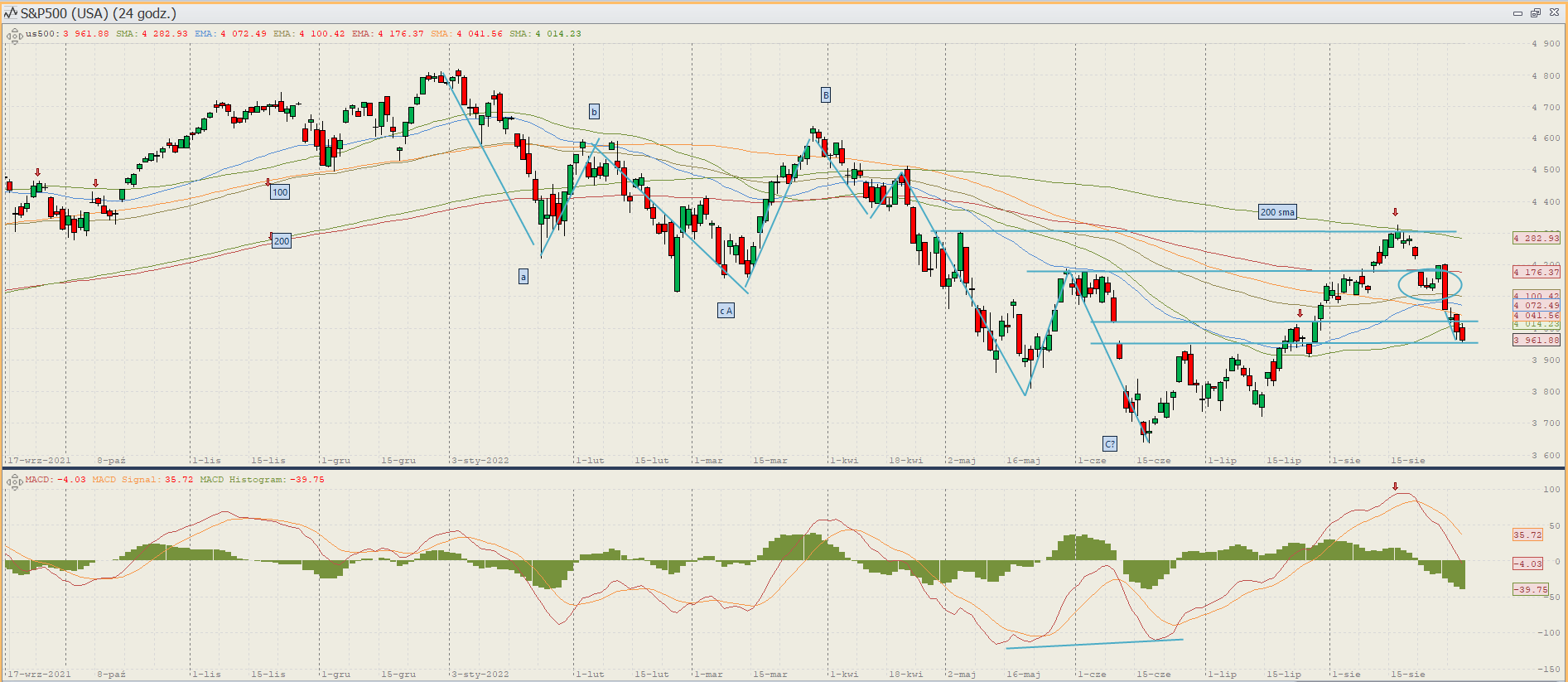
Task: Select the 'C?' wave label
Action: click(x=1110, y=443)
